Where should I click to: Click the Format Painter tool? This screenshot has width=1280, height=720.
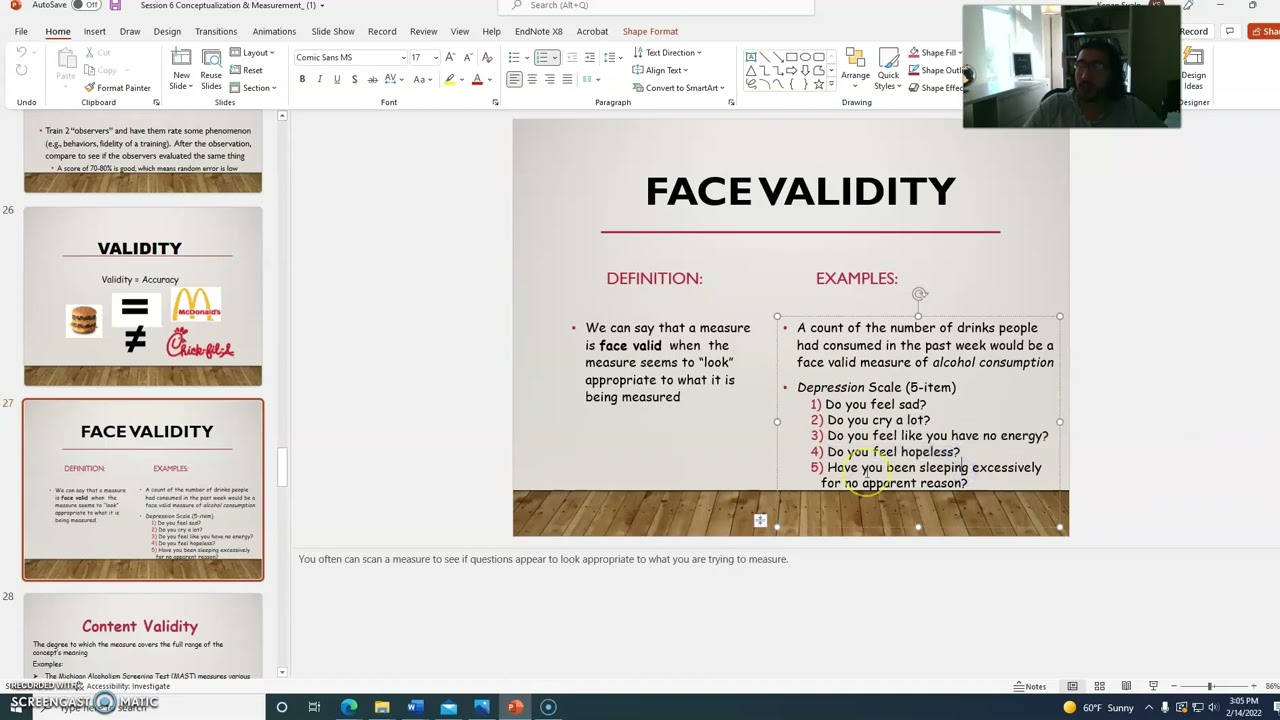pos(118,88)
